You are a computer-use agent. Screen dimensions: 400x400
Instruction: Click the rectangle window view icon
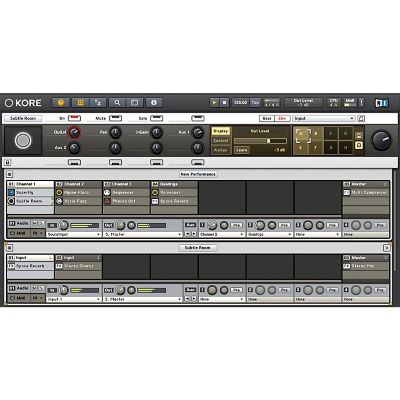(135, 103)
